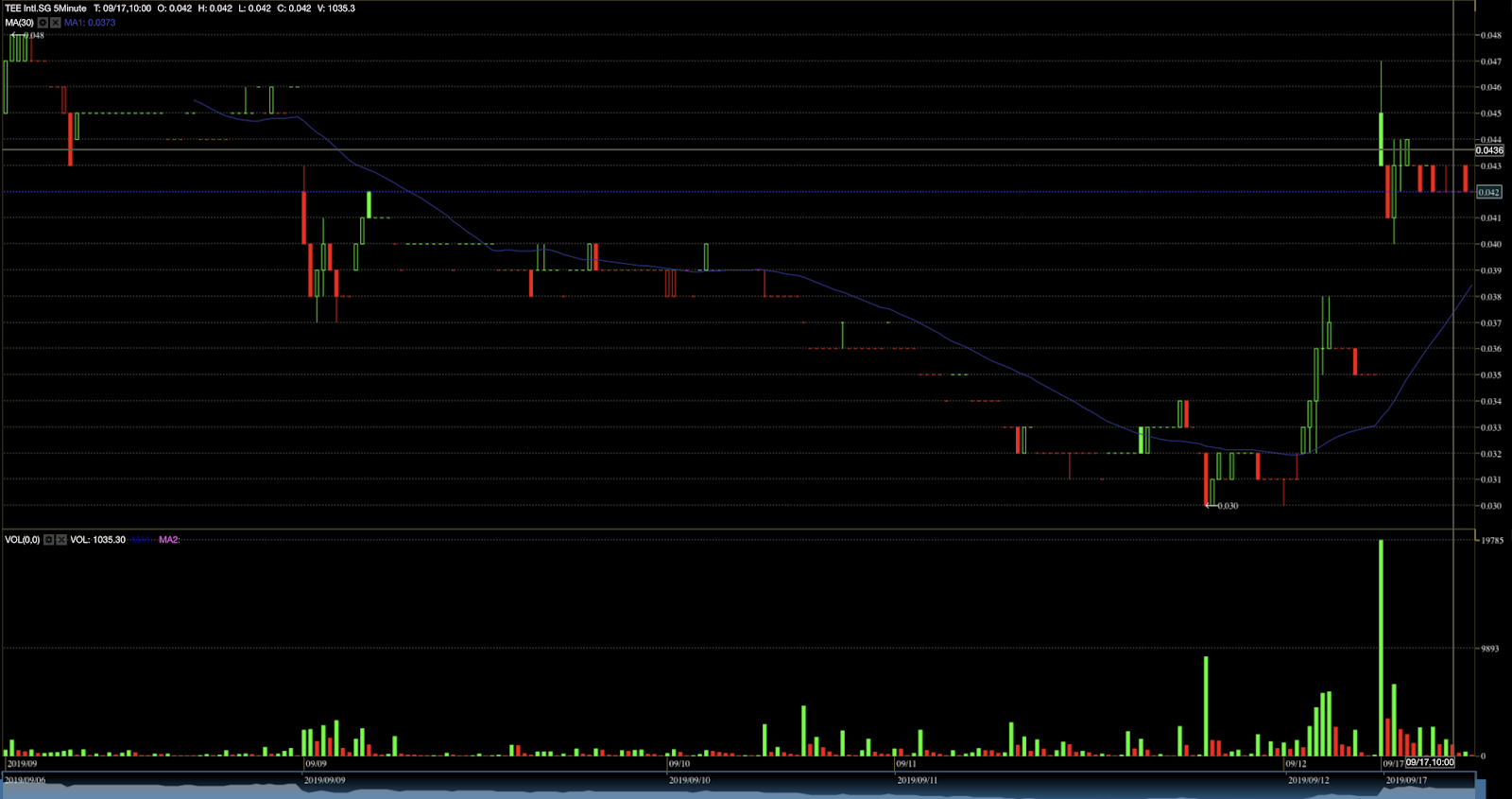Click the 09/11 time axis label

pos(905,763)
